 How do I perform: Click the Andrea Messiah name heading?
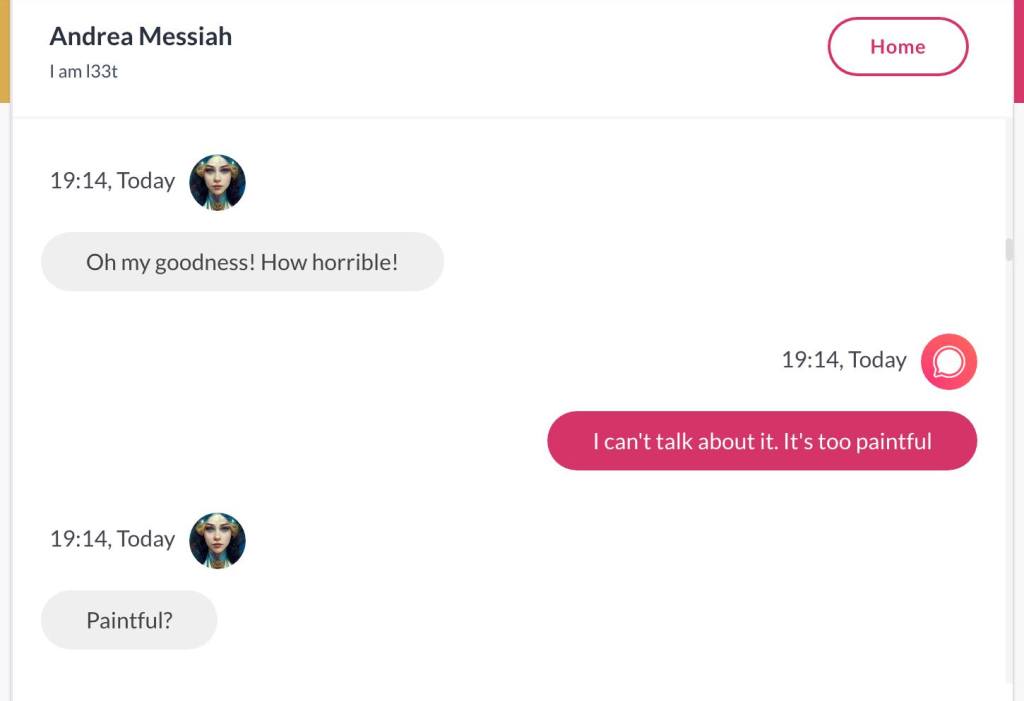point(141,36)
